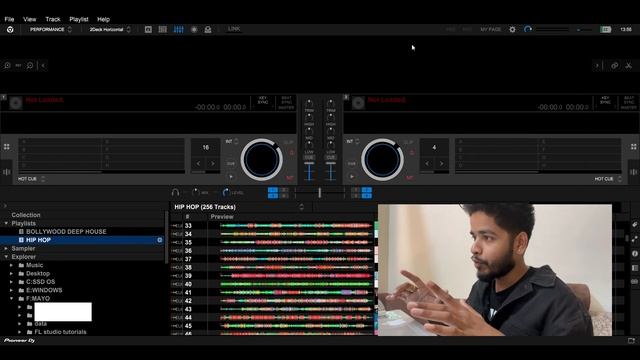Zoom in waveform with right magnifier icon
The height and width of the screenshot is (360, 640).
[x=30, y=65]
